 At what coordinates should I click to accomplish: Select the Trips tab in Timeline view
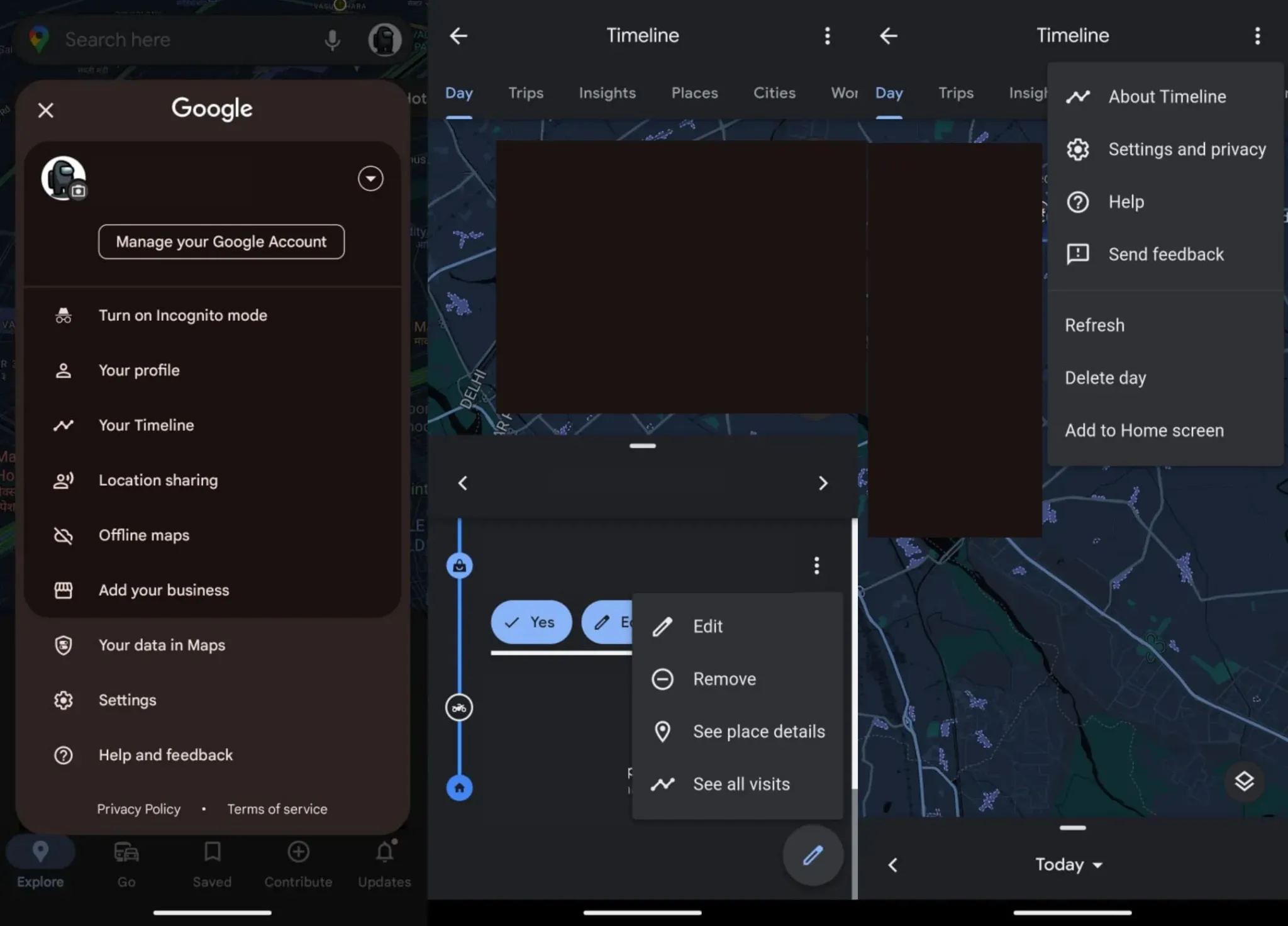pos(526,92)
